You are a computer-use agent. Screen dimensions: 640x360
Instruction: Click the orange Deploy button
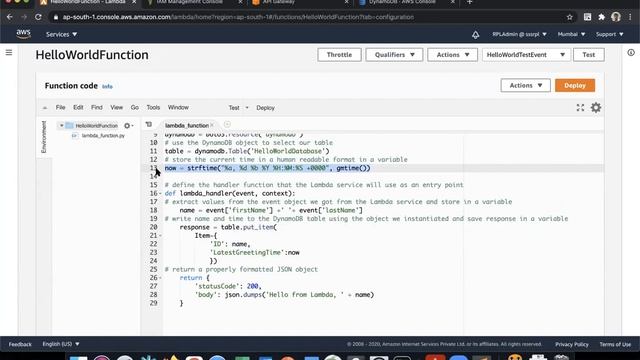[x=575, y=85]
